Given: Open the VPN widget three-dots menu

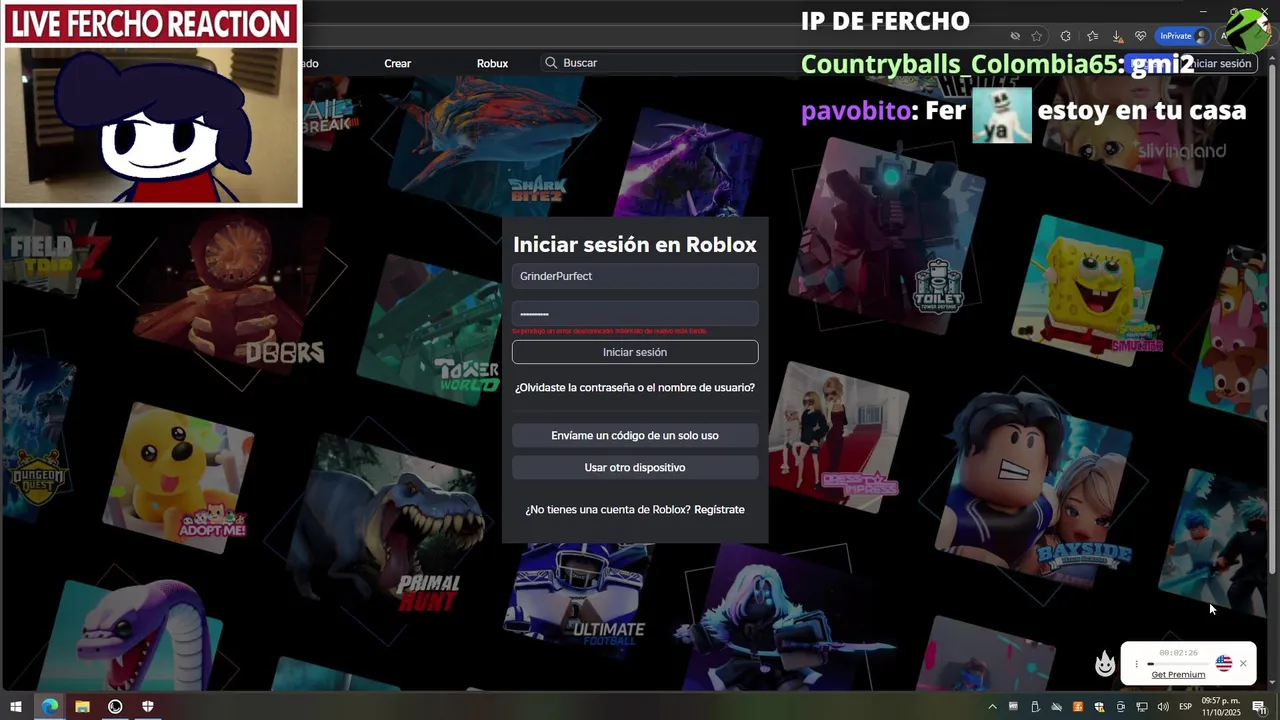Looking at the screenshot, I should click(1136, 664).
